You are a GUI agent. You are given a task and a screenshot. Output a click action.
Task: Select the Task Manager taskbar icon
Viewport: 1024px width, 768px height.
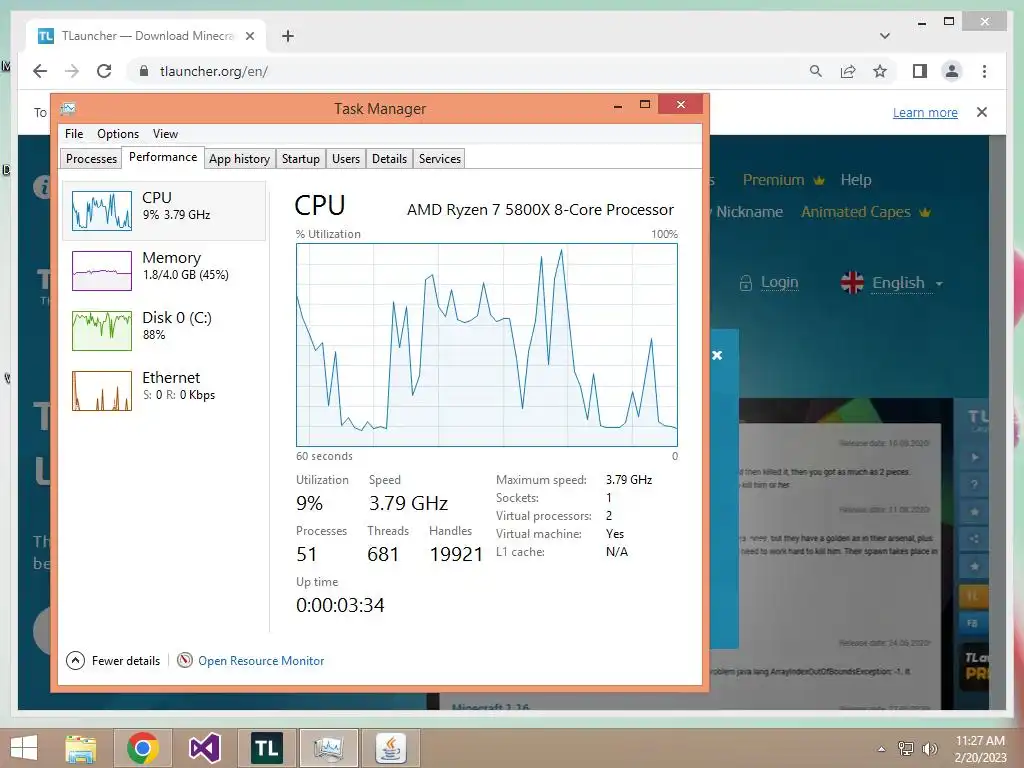point(328,748)
